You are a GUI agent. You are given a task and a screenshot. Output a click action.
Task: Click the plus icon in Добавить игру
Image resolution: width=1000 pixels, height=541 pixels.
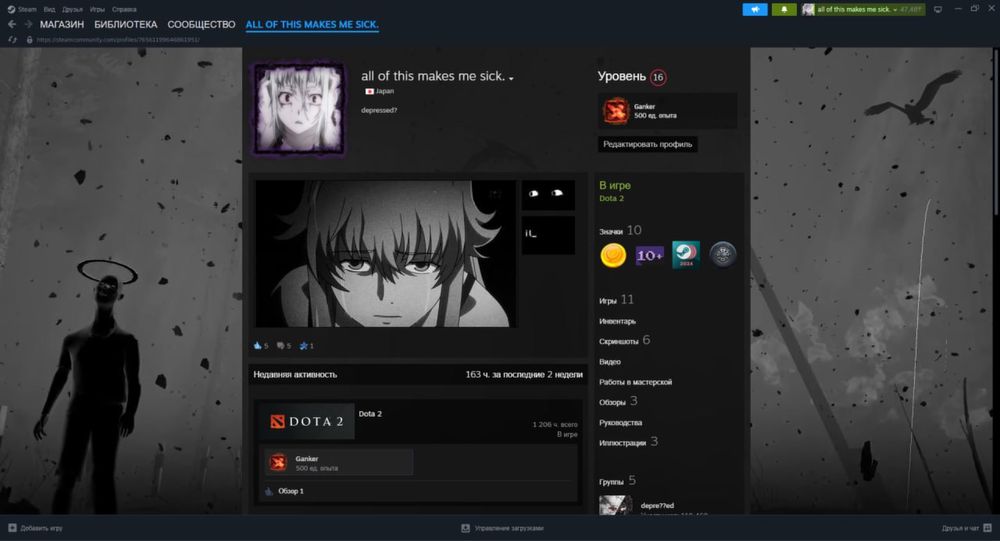coord(12,528)
